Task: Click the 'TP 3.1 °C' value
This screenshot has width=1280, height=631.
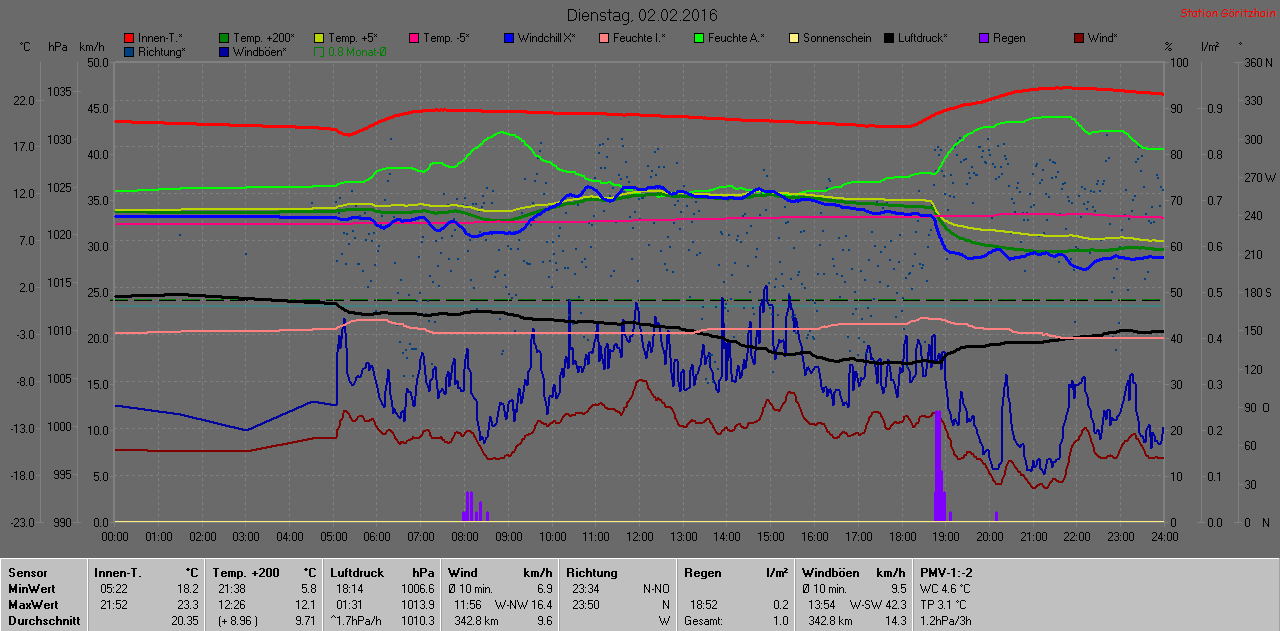Action: pyautogui.click(x=944, y=605)
